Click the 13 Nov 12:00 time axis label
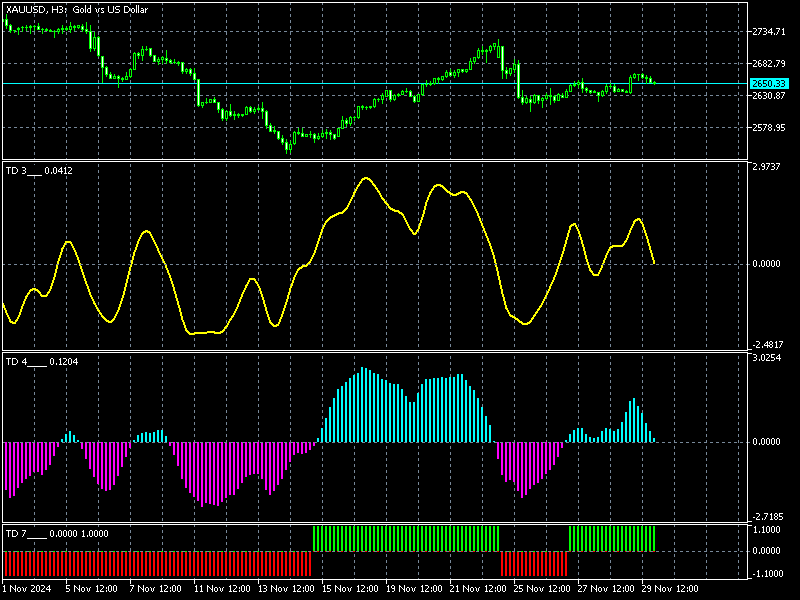The image size is (800, 600). [286, 589]
